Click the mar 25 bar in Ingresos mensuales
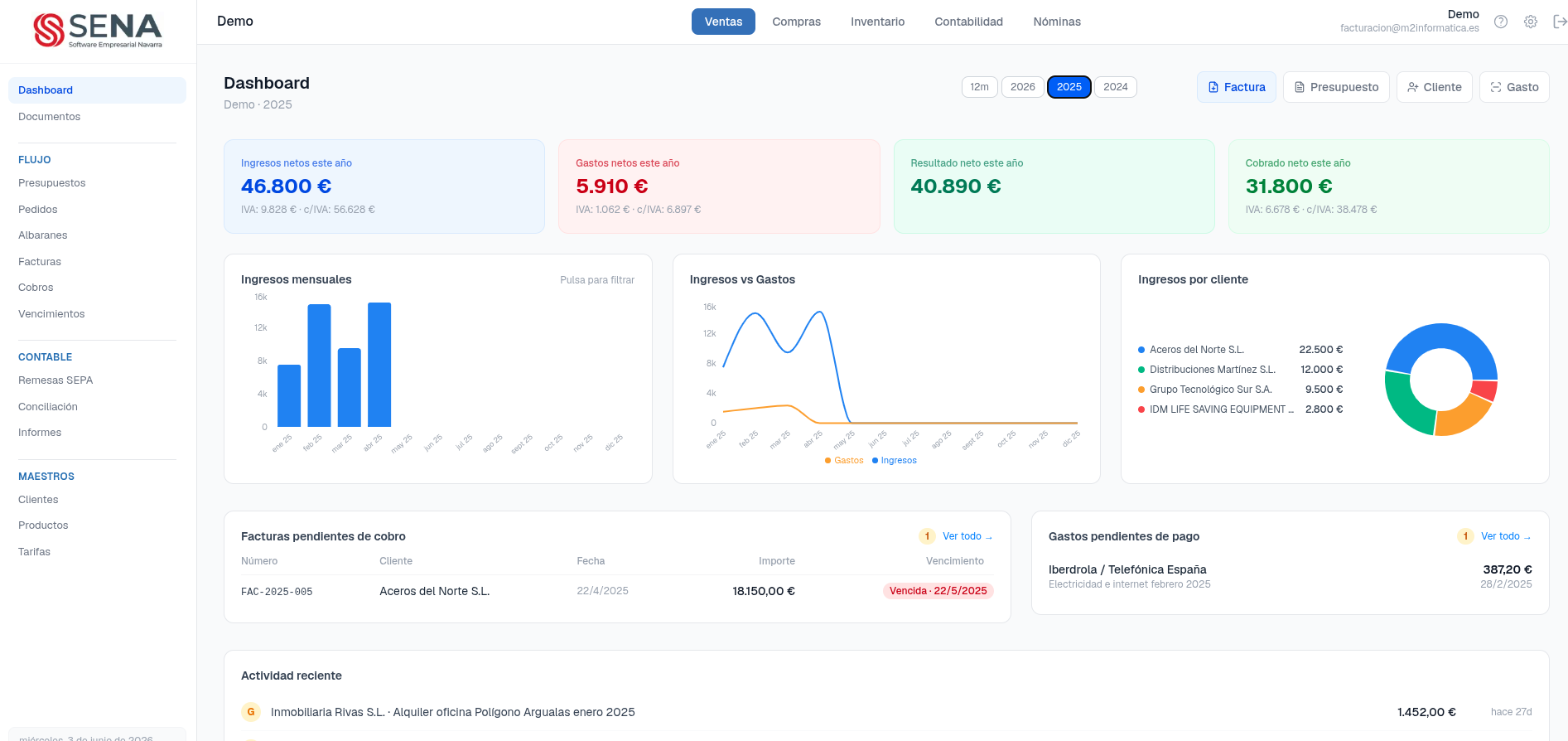 coord(350,388)
